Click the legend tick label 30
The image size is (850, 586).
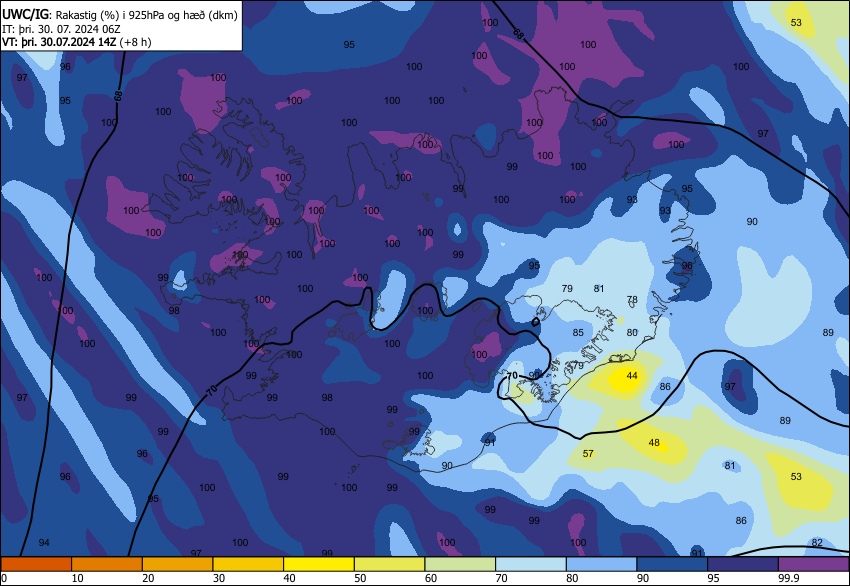219,578
